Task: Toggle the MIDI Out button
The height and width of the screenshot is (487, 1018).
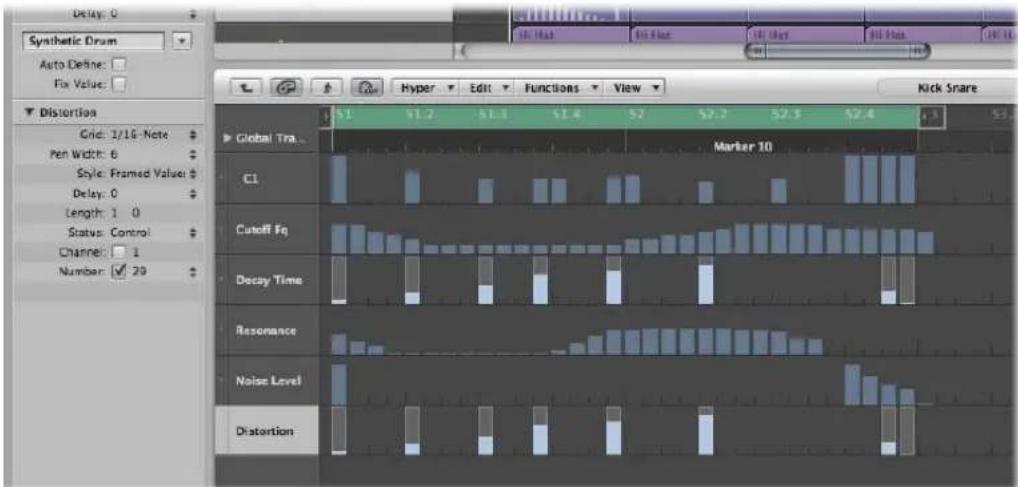Action: coord(367,87)
